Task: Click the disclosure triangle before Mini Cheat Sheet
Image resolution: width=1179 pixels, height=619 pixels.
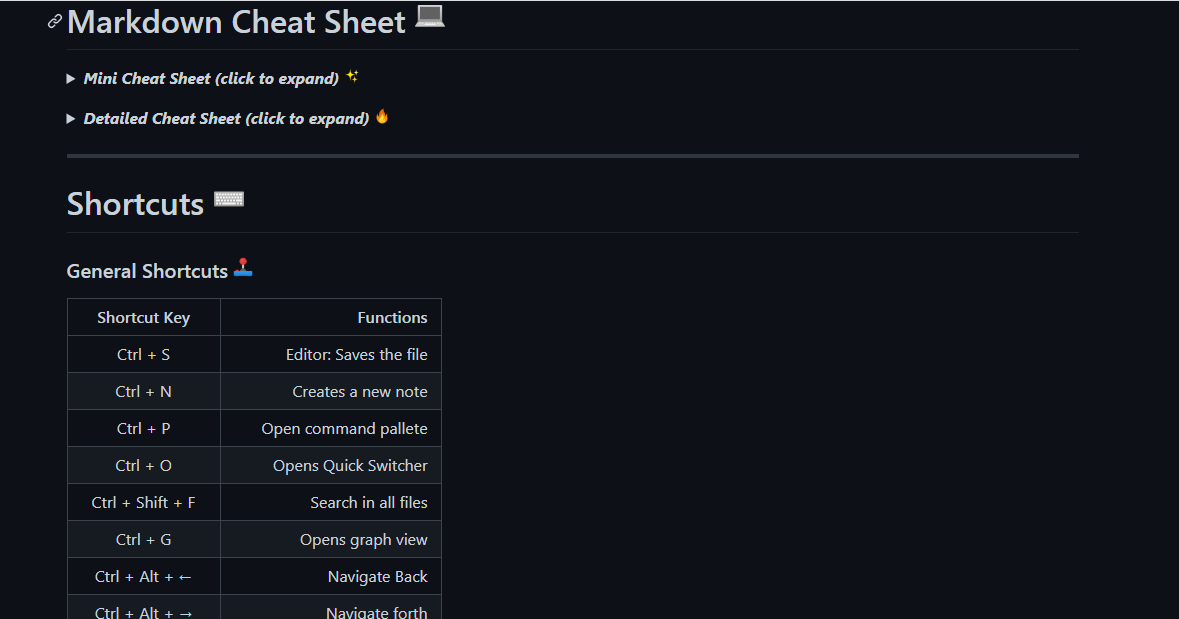Action: tap(70, 78)
